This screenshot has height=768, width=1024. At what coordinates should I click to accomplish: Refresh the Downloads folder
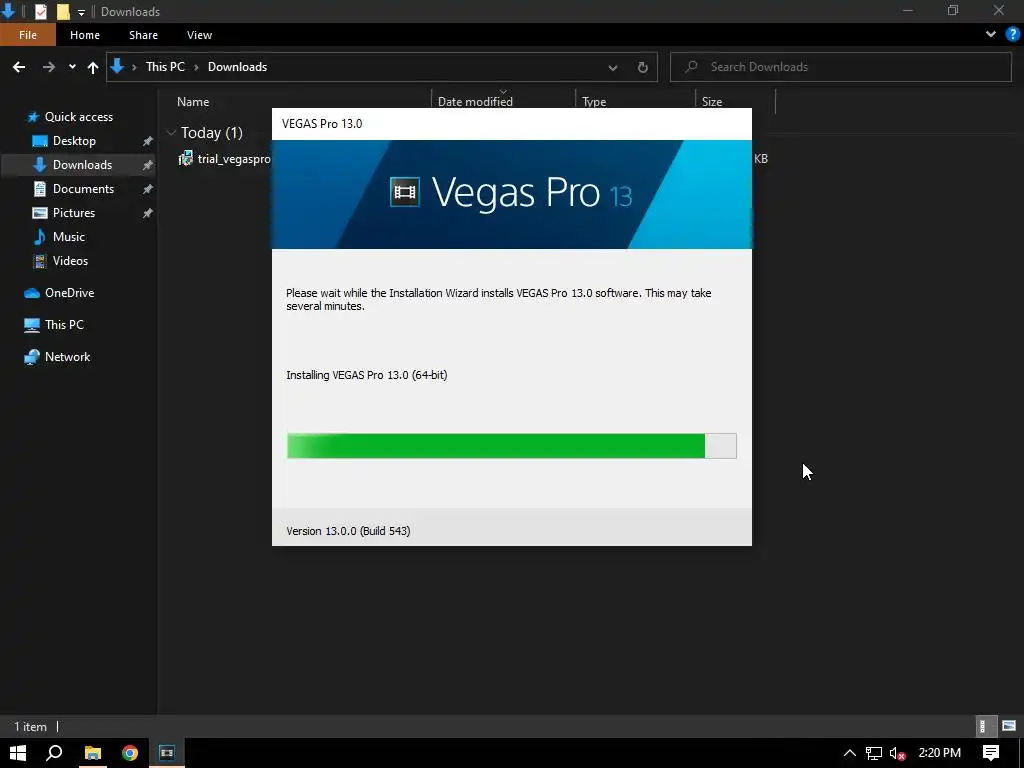pyautogui.click(x=643, y=67)
